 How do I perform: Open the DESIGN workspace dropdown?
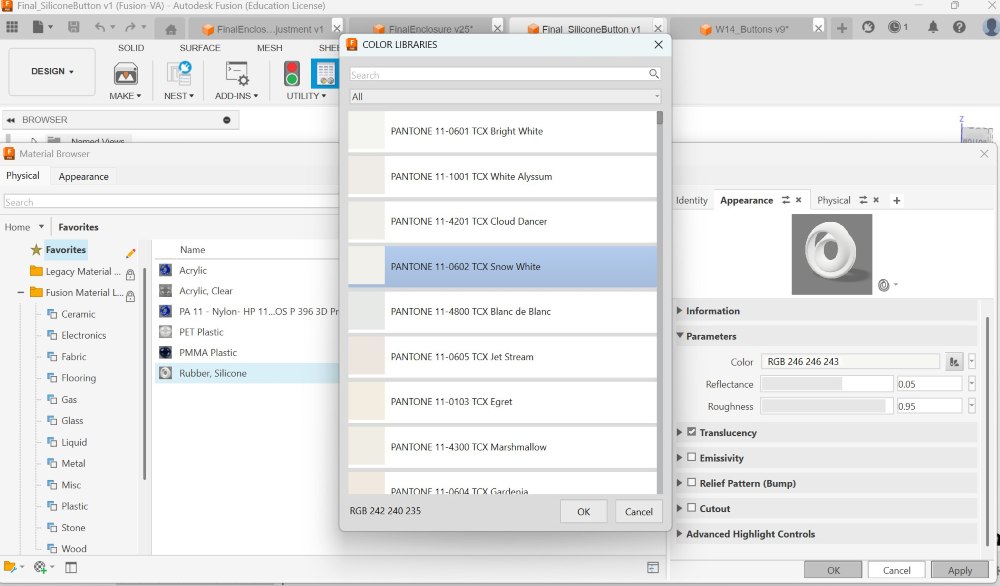click(x=52, y=71)
